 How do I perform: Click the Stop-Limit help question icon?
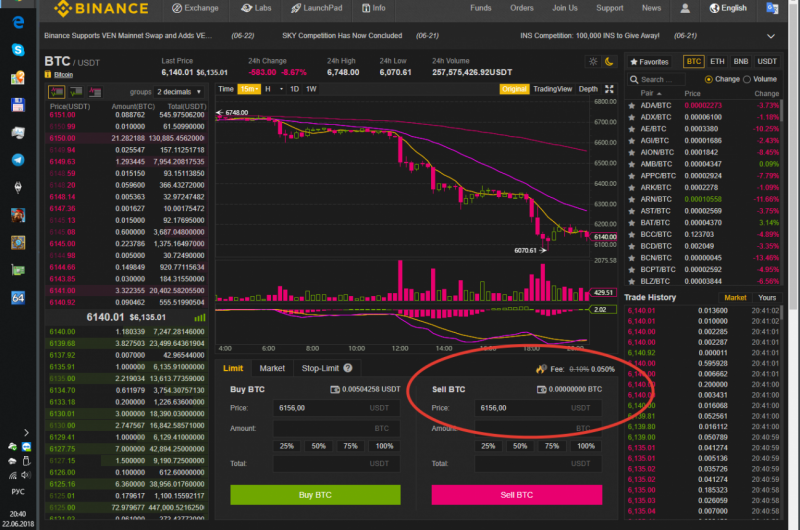(x=348, y=368)
